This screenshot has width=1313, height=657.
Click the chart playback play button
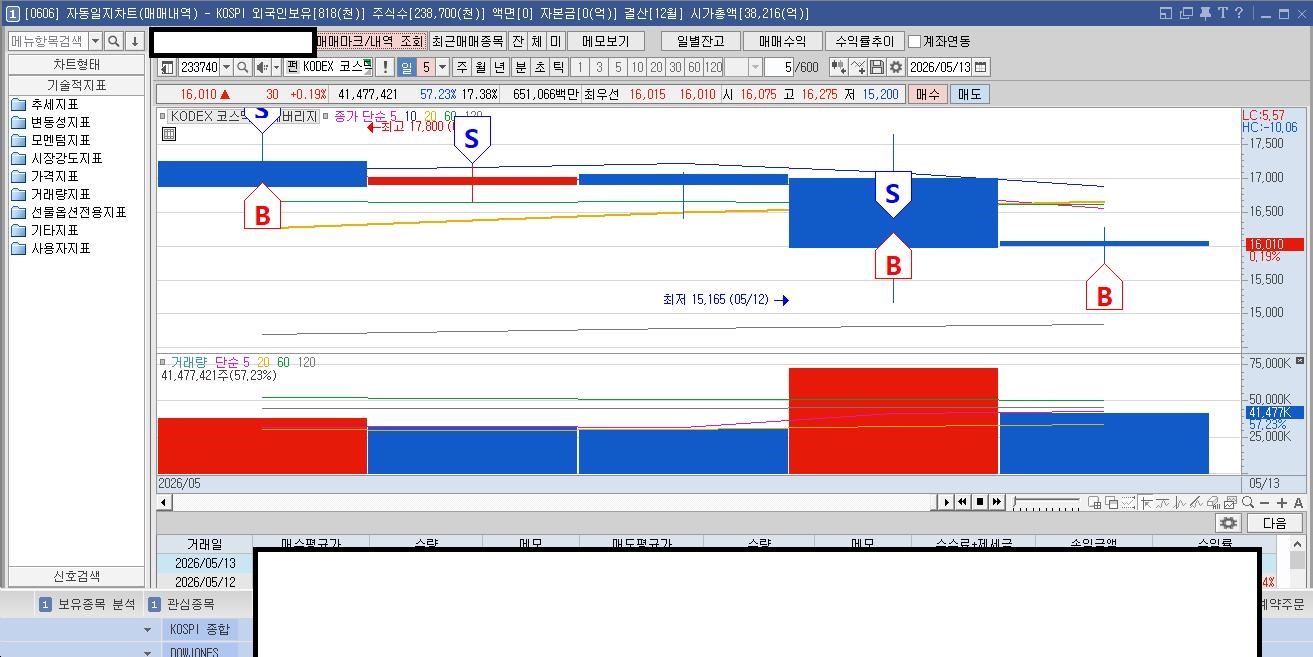tap(946, 502)
